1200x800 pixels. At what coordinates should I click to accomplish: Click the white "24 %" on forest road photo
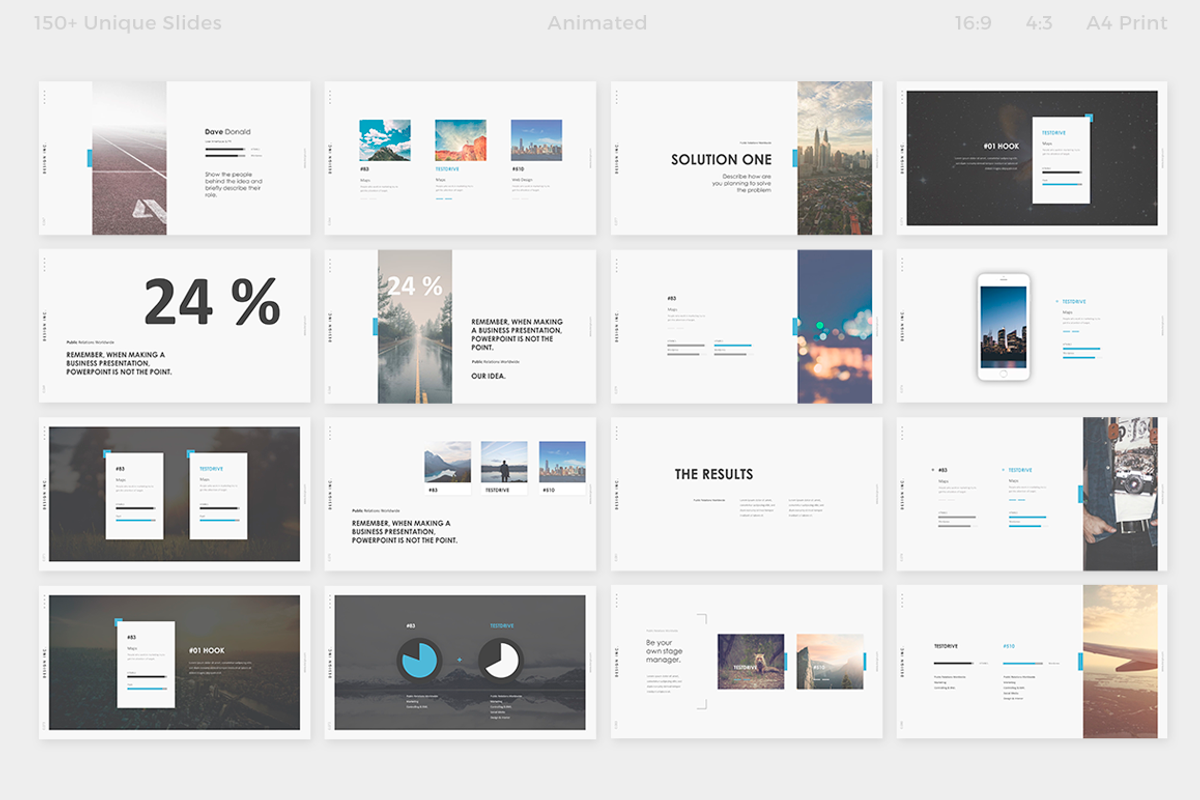pyautogui.click(x=415, y=287)
